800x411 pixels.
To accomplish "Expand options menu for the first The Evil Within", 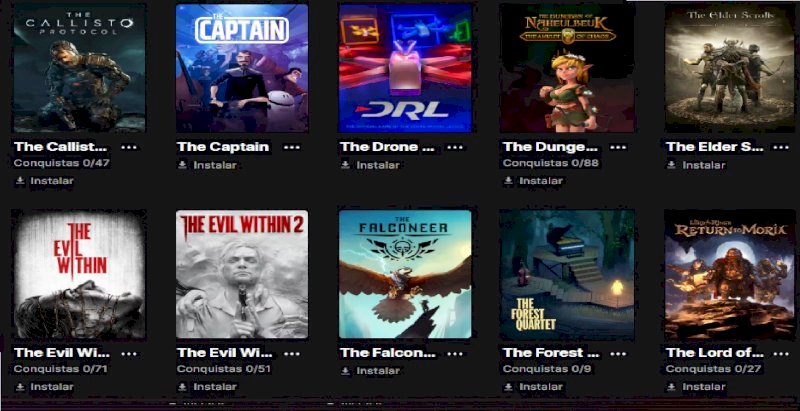I will (129, 353).
